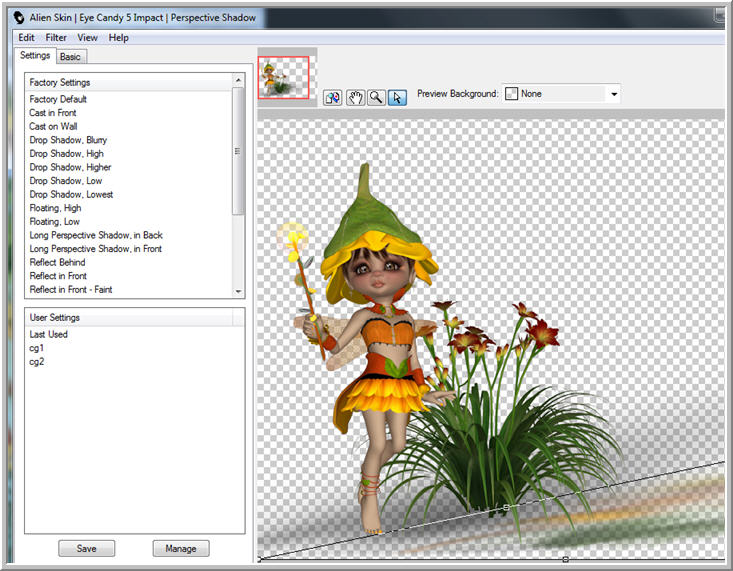Select Last Used user setting
The height and width of the screenshot is (571, 733).
click(x=48, y=334)
